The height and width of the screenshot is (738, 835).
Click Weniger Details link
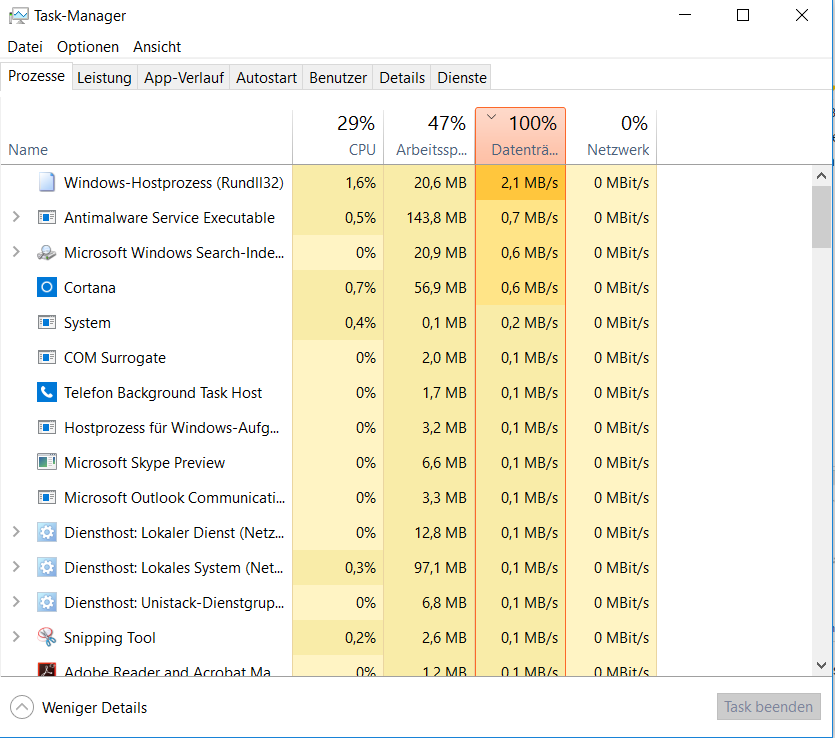point(94,708)
